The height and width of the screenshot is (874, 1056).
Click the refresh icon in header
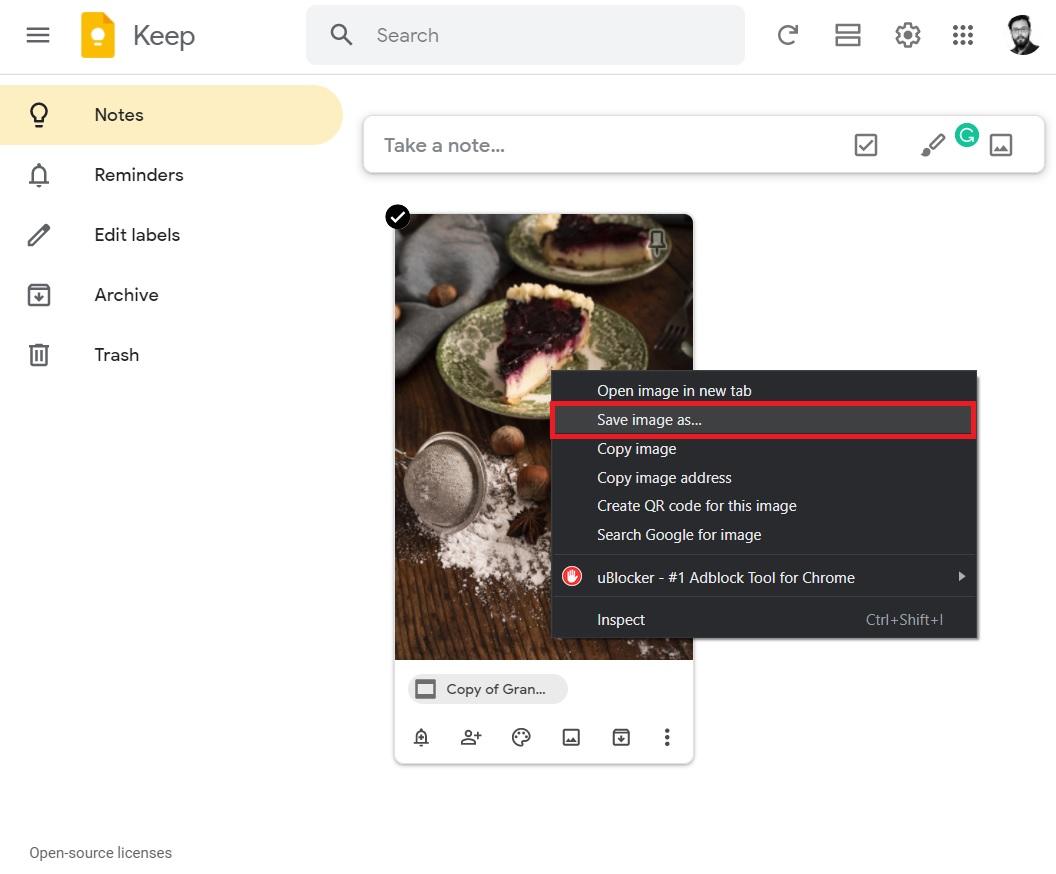[x=788, y=35]
